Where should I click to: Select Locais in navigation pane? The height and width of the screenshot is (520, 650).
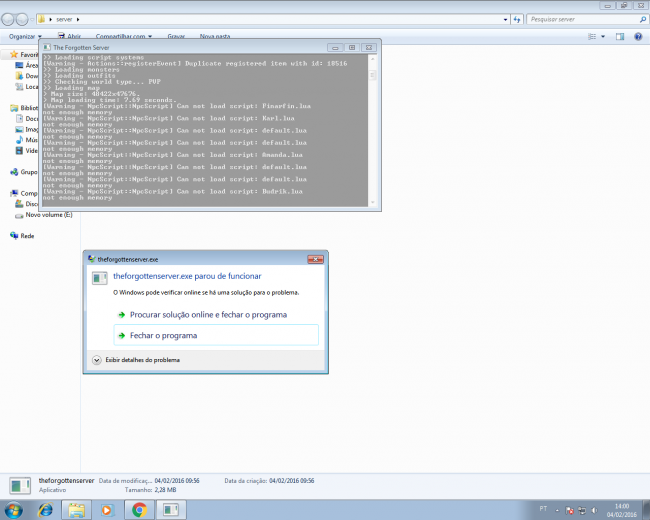pos(27,87)
